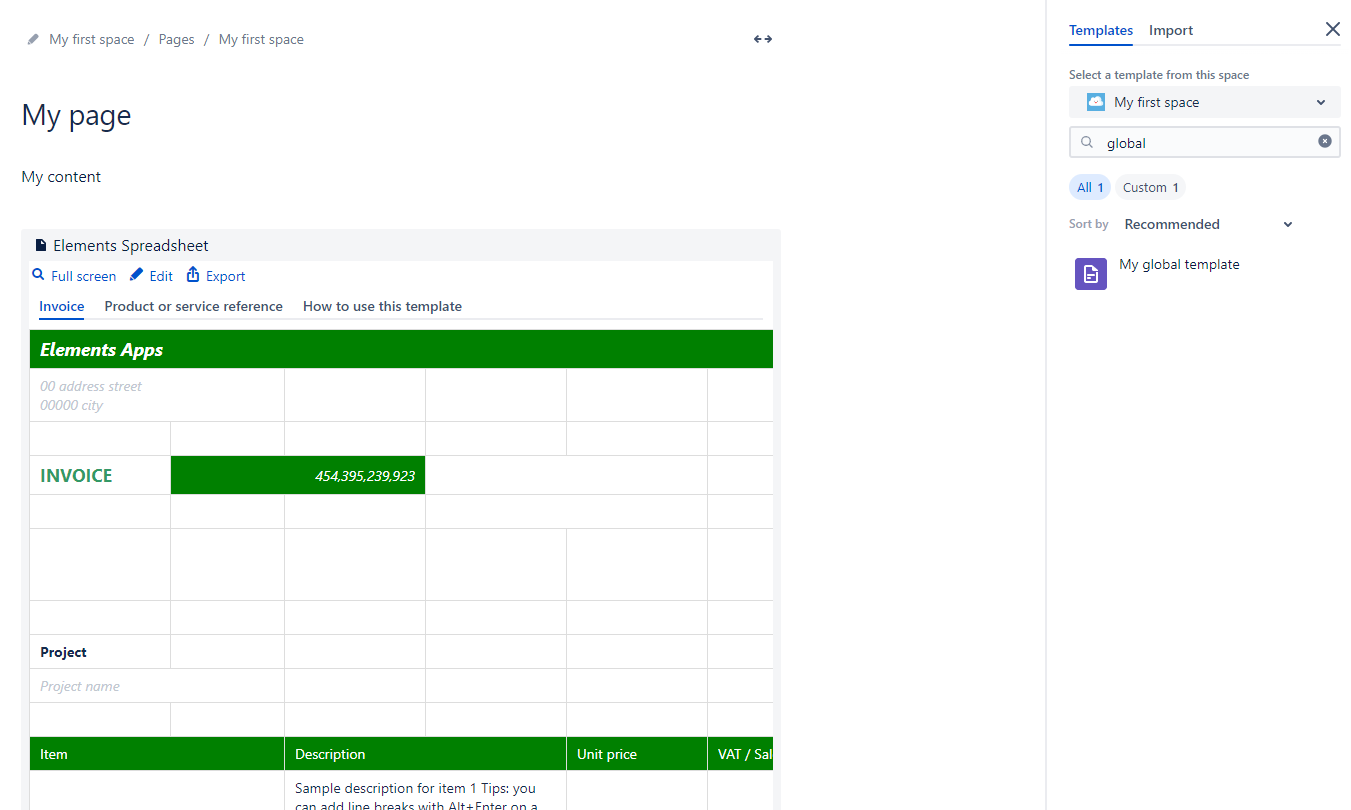Toggle the Custom filter chip
The height and width of the screenshot is (810, 1351).
[x=1148, y=187]
